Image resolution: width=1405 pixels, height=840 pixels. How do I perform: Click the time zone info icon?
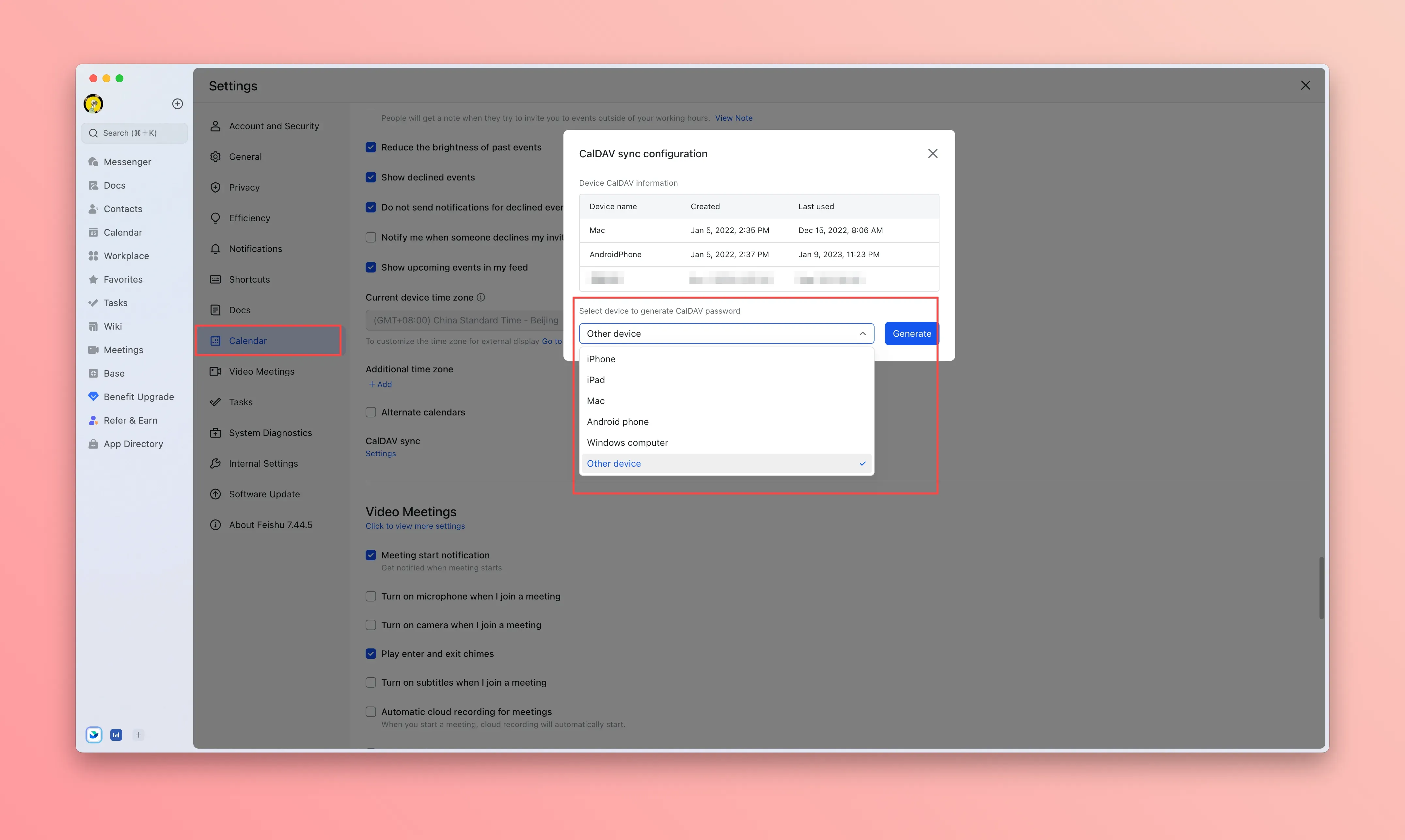pyautogui.click(x=481, y=297)
